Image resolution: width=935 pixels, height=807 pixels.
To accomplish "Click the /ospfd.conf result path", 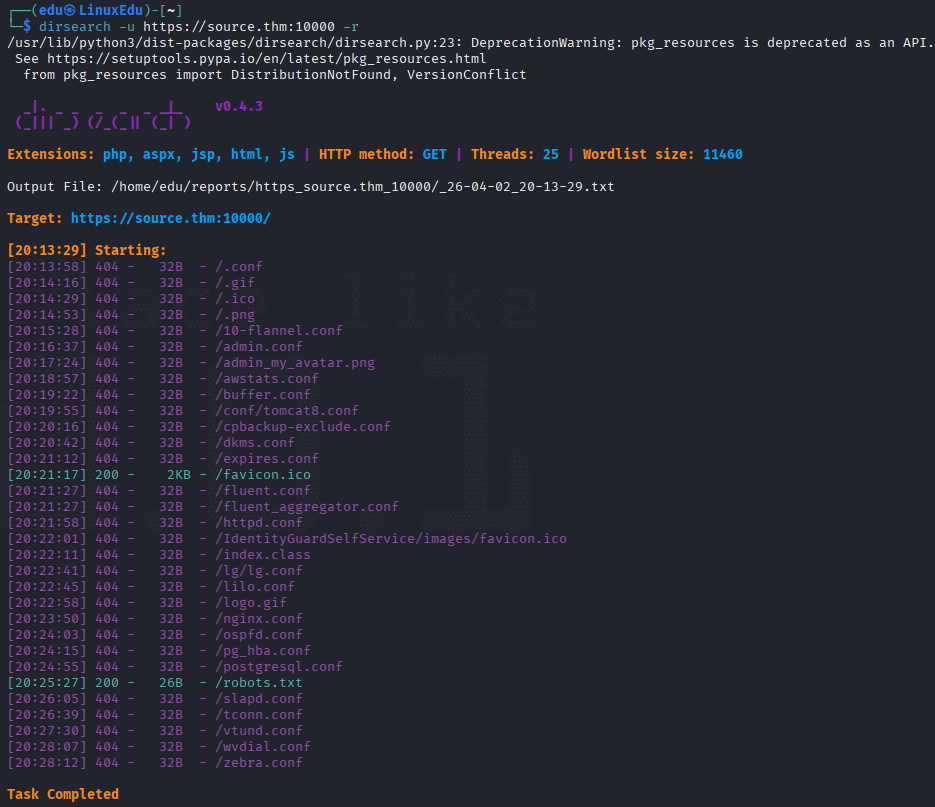I will coord(259,635).
